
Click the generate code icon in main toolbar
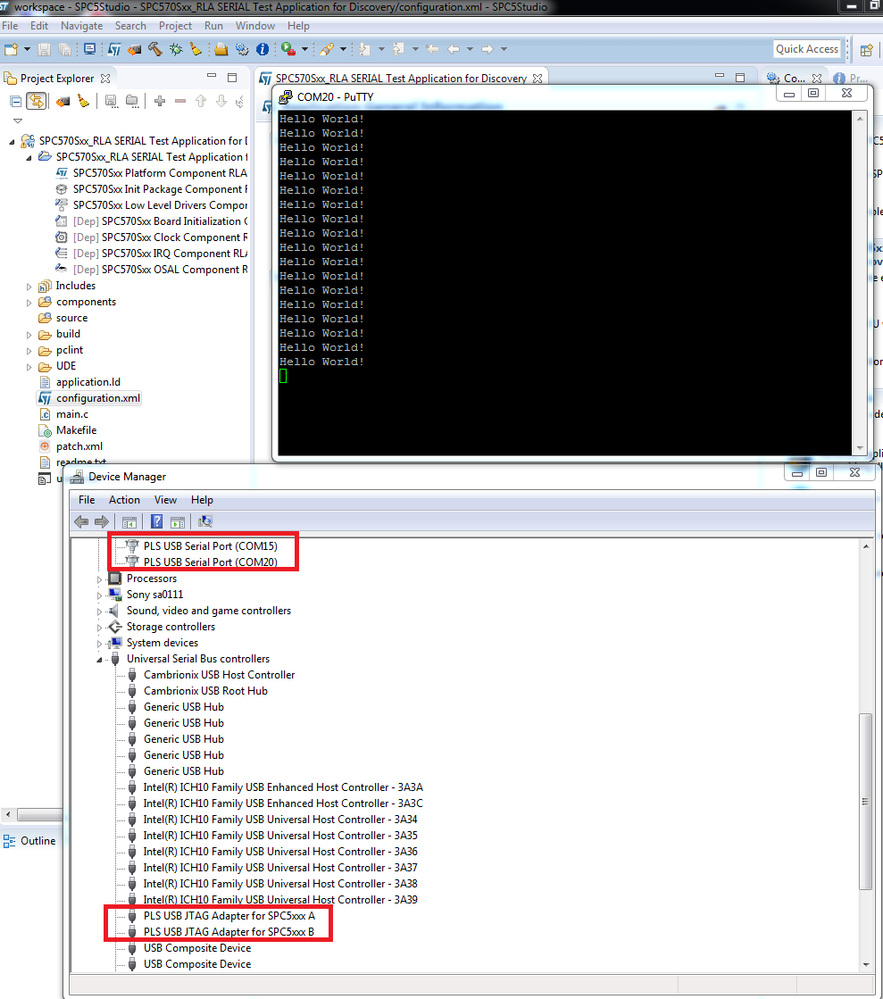(134, 49)
